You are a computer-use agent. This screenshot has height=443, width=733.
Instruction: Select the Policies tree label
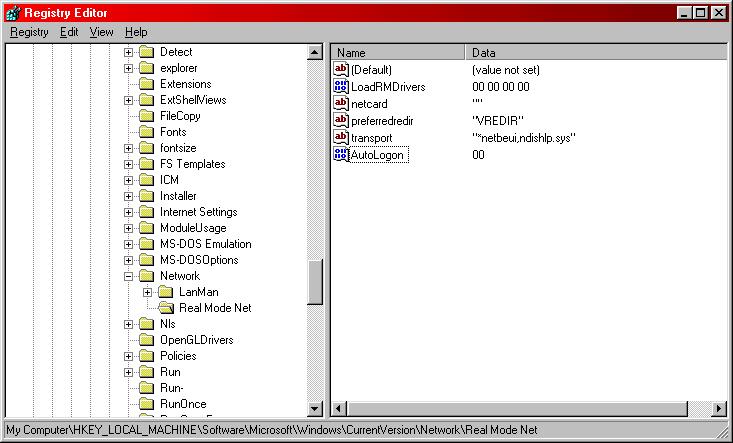tap(178, 356)
